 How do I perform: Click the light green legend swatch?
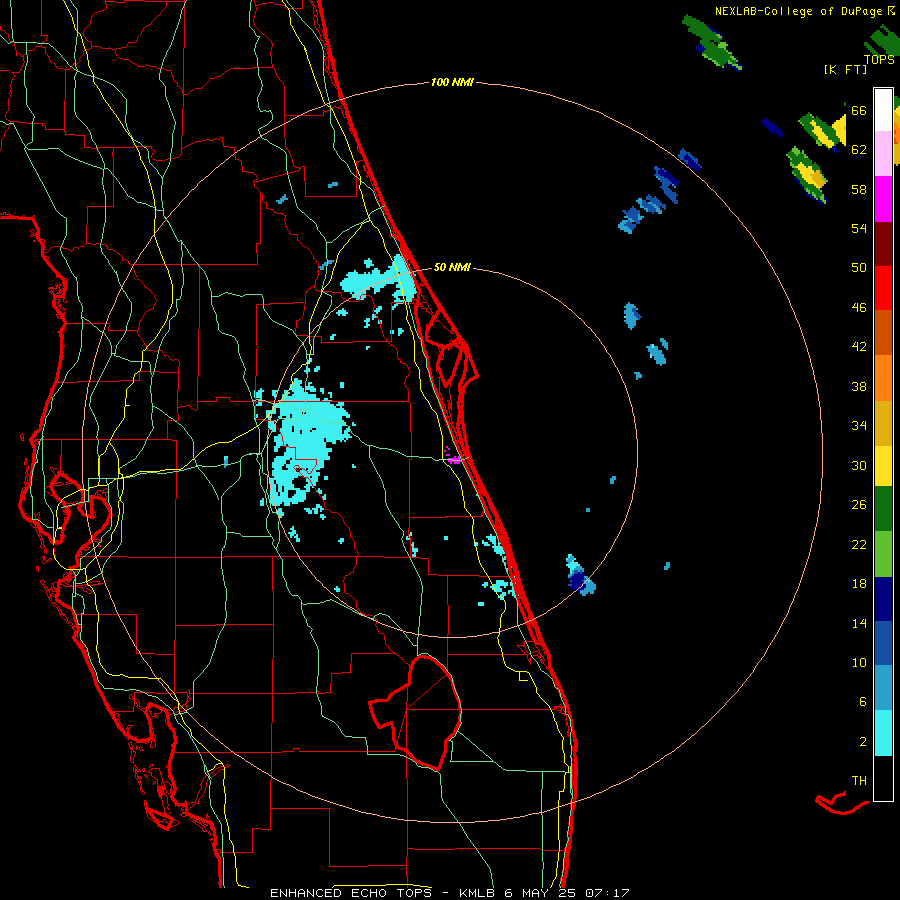coord(883,554)
